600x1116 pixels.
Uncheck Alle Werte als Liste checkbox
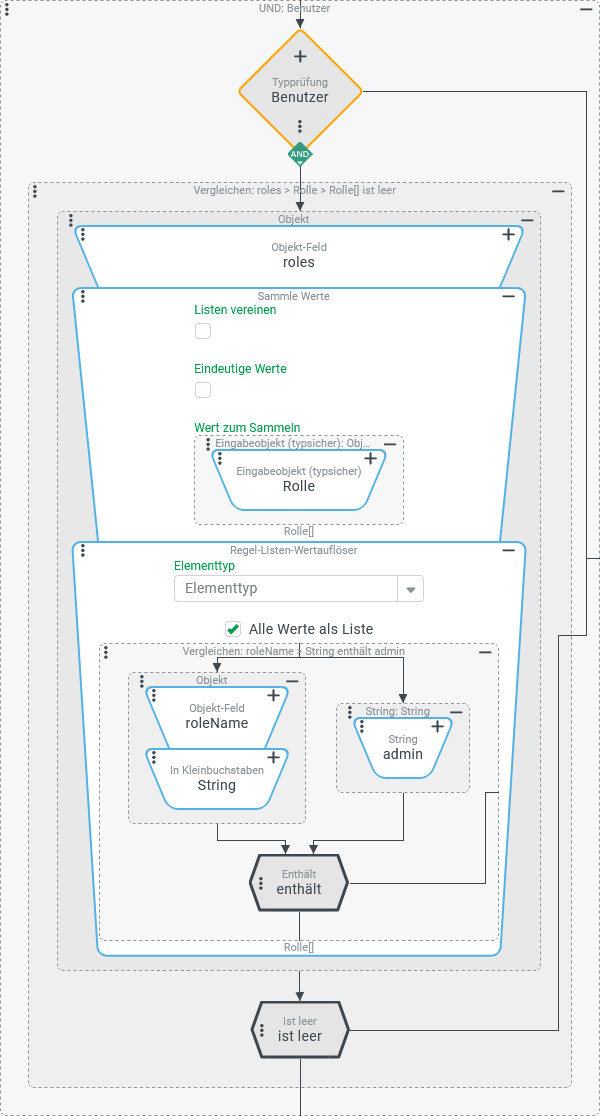point(233,629)
